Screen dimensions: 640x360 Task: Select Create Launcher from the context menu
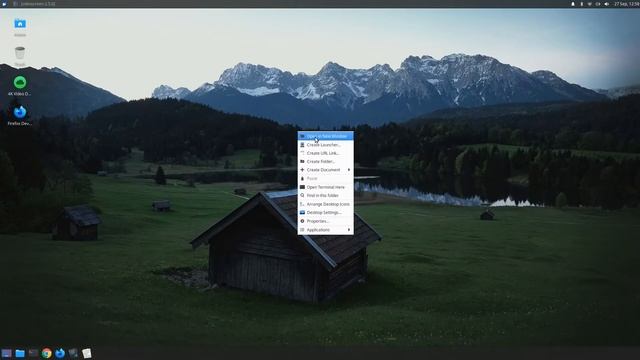[325, 144]
